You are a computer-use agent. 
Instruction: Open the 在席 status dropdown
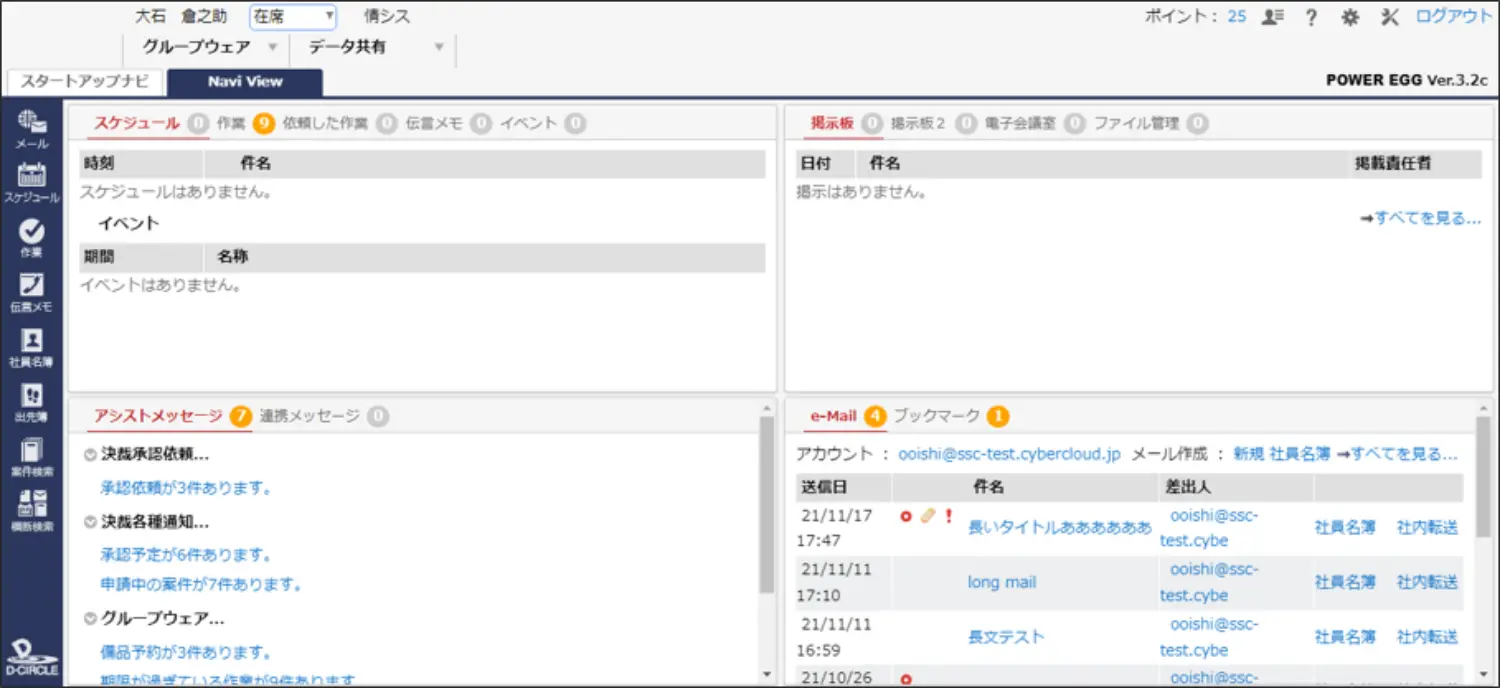tap(292, 17)
